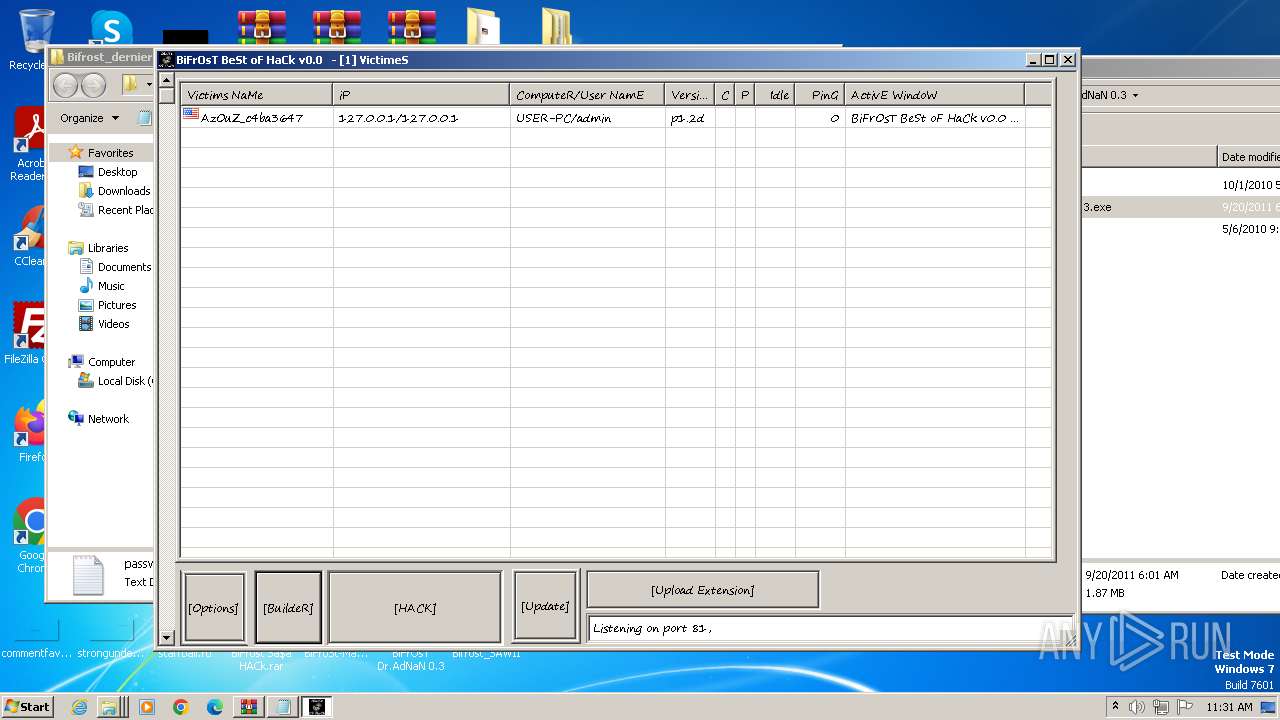
Task: Sort by ActivE WindoW column header
Action: coord(935,95)
